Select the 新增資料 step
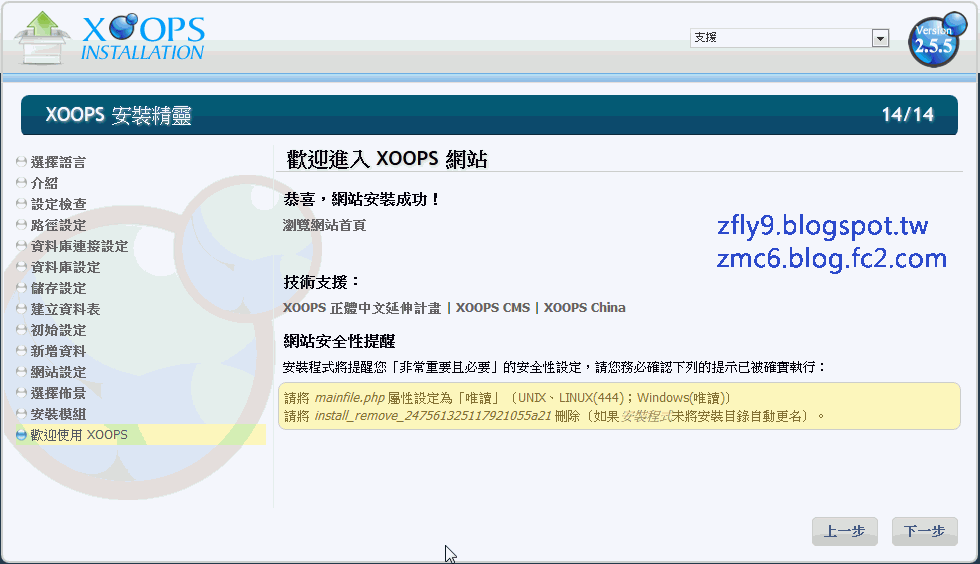 pos(59,351)
